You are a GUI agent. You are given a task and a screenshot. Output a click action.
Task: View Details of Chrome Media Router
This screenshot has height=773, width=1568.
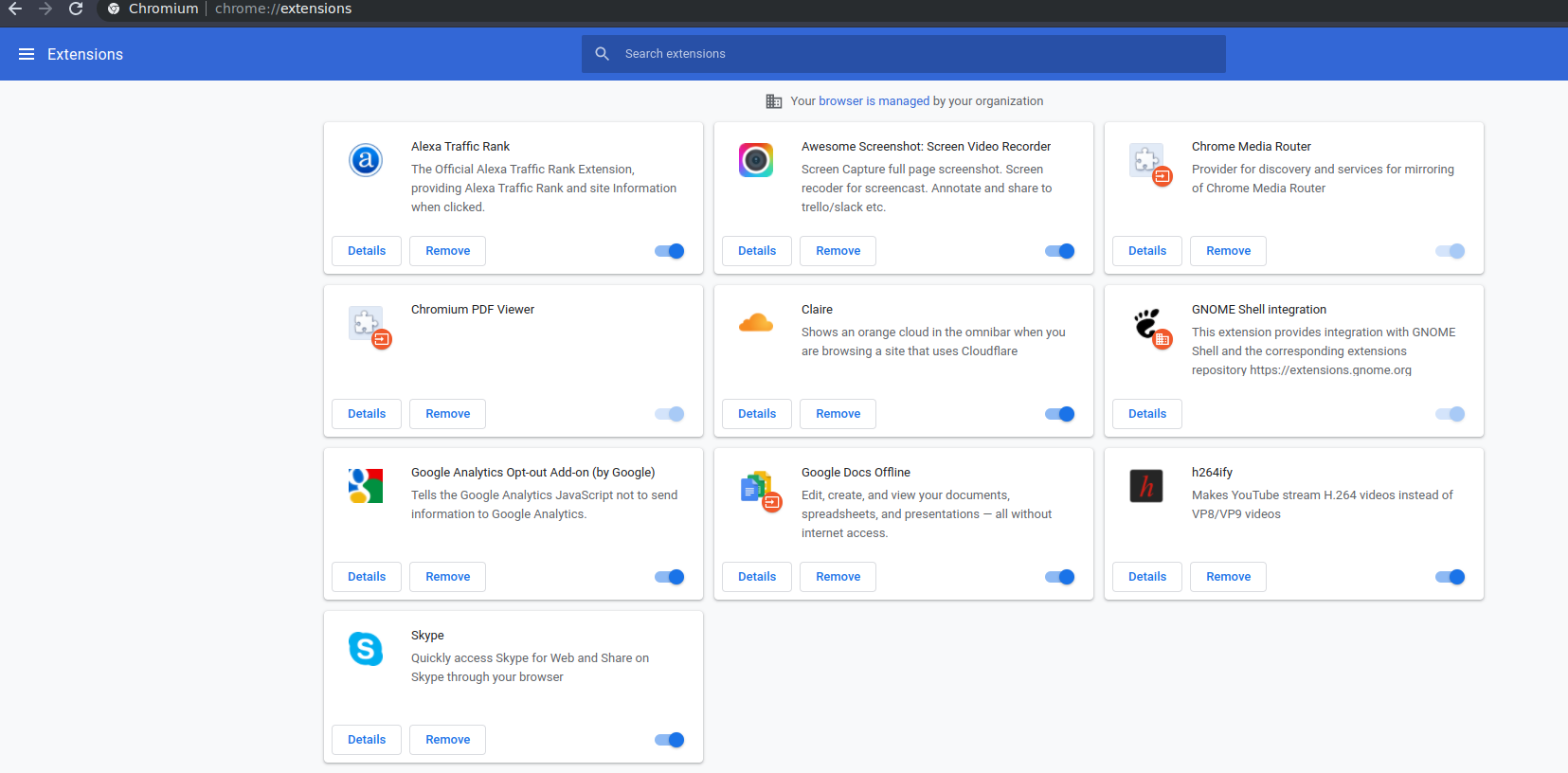click(1147, 251)
